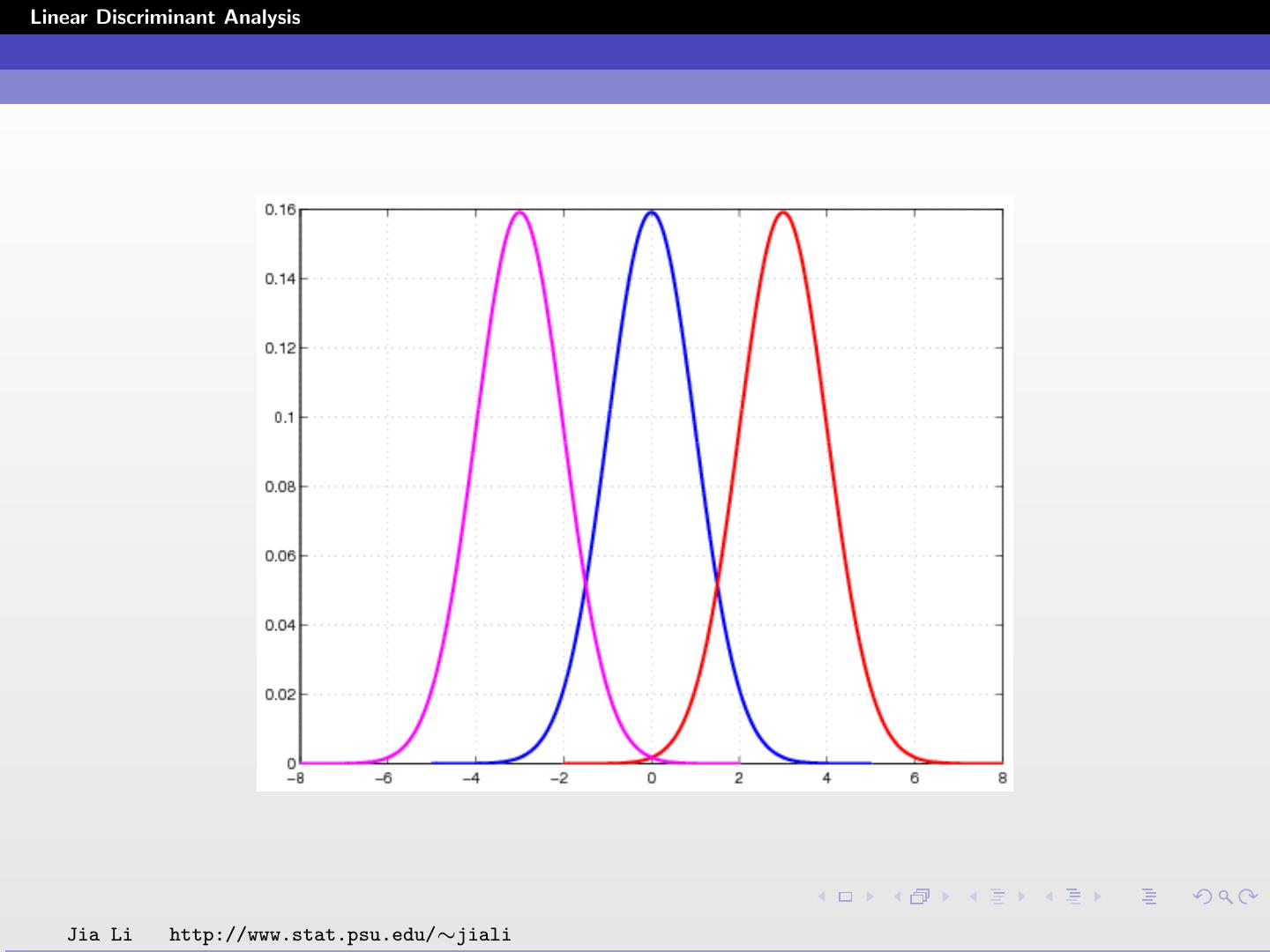Click the go-back (return) arrow icon

coord(1202,896)
